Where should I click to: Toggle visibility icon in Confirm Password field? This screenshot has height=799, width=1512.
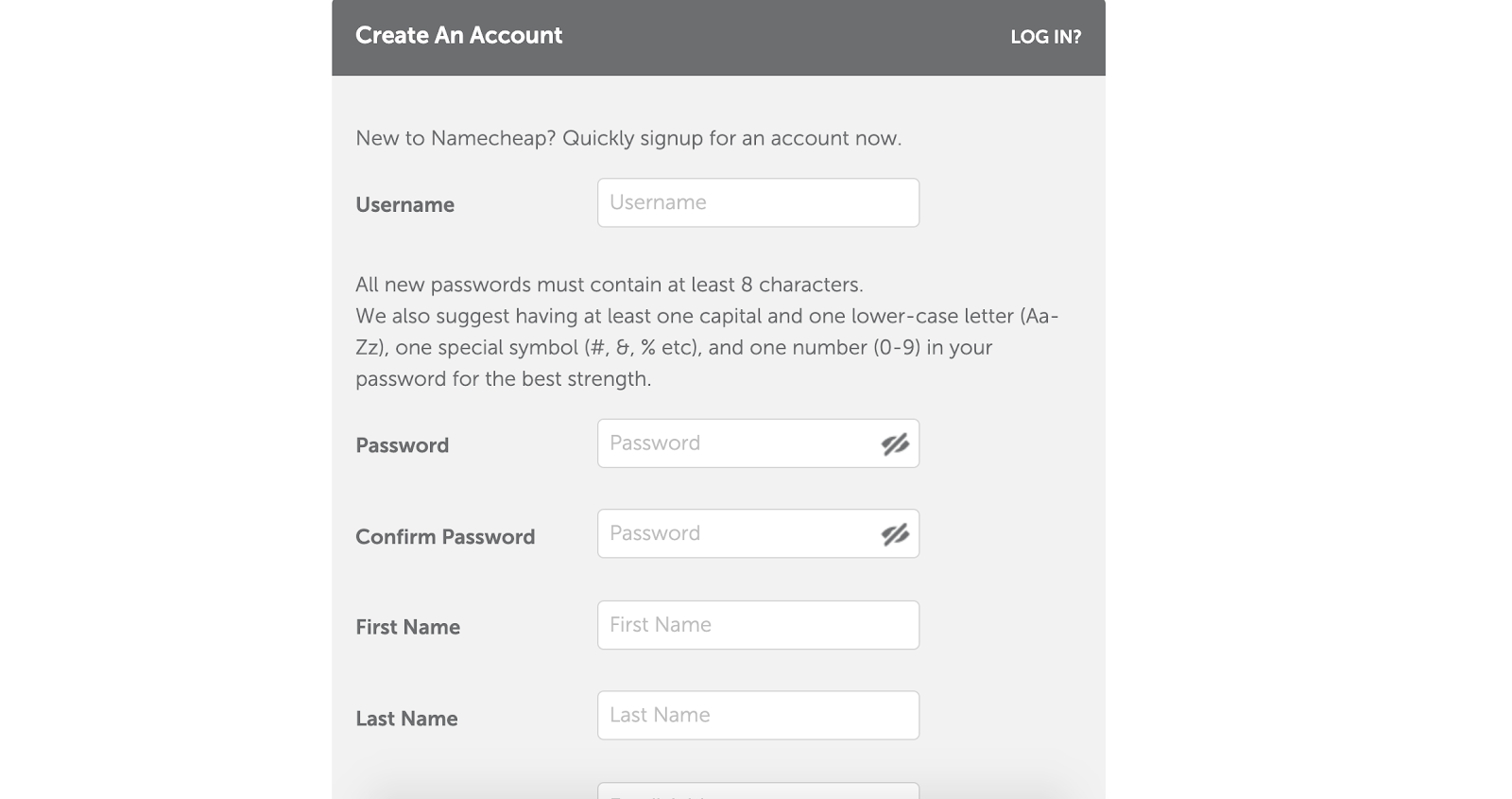894,534
